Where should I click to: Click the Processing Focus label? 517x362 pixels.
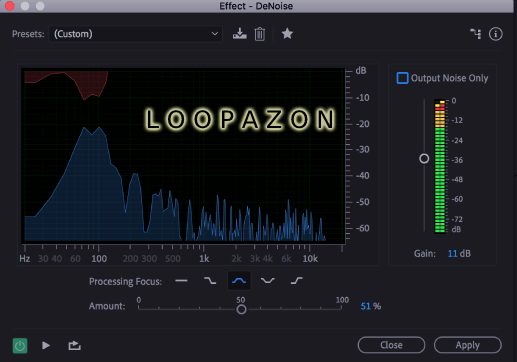pyautogui.click(x=125, y=282)
